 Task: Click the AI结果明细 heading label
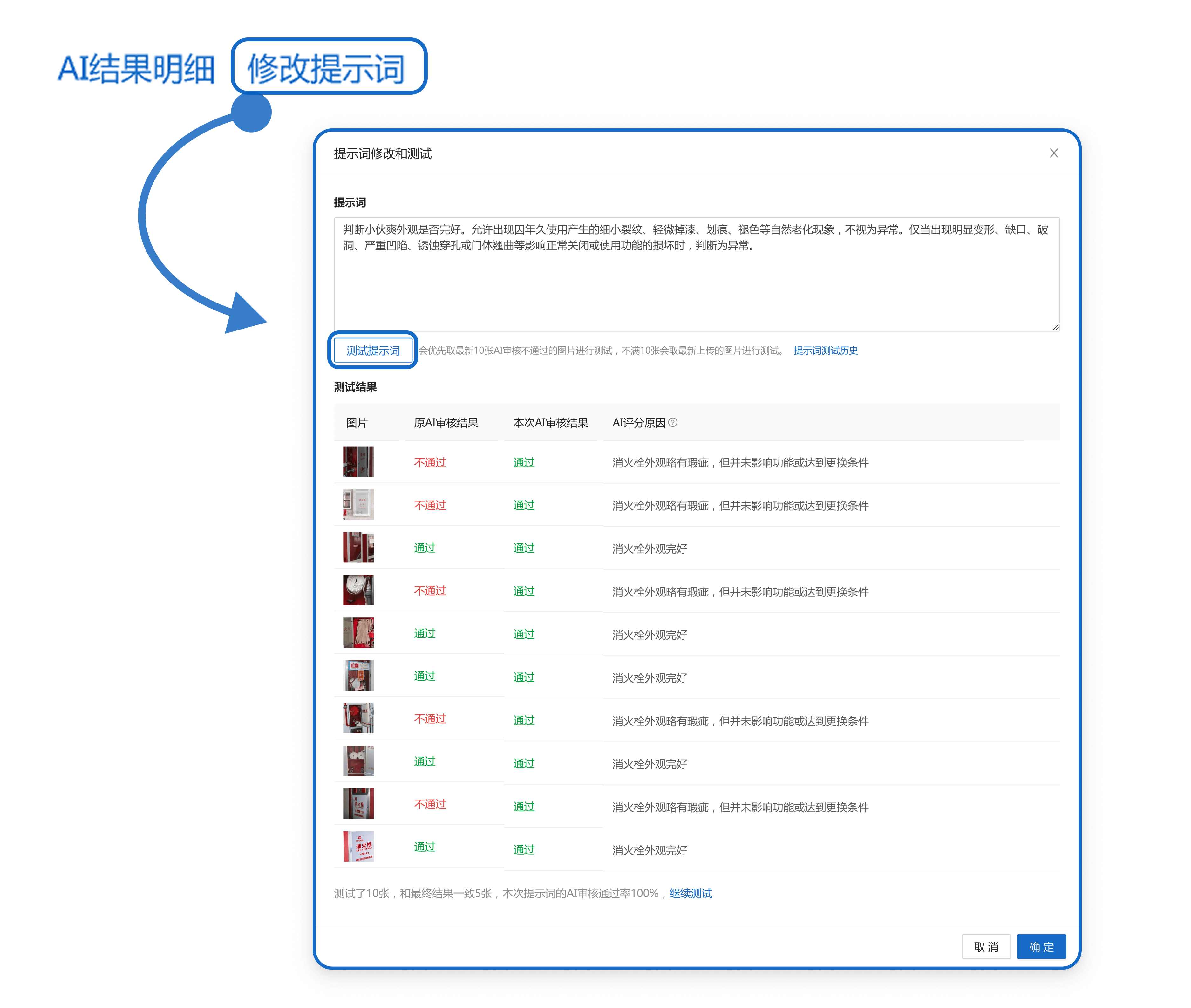click(x=136, y=69)
